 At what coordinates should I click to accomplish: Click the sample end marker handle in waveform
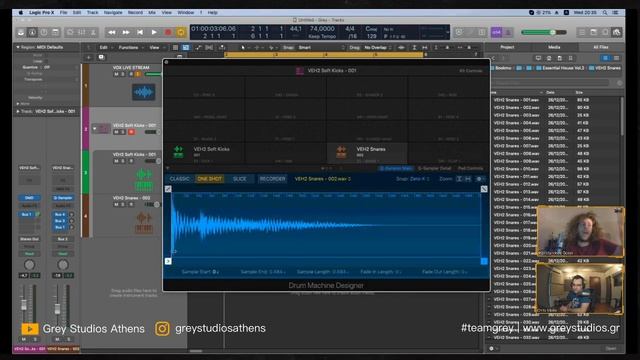point(484,261)
